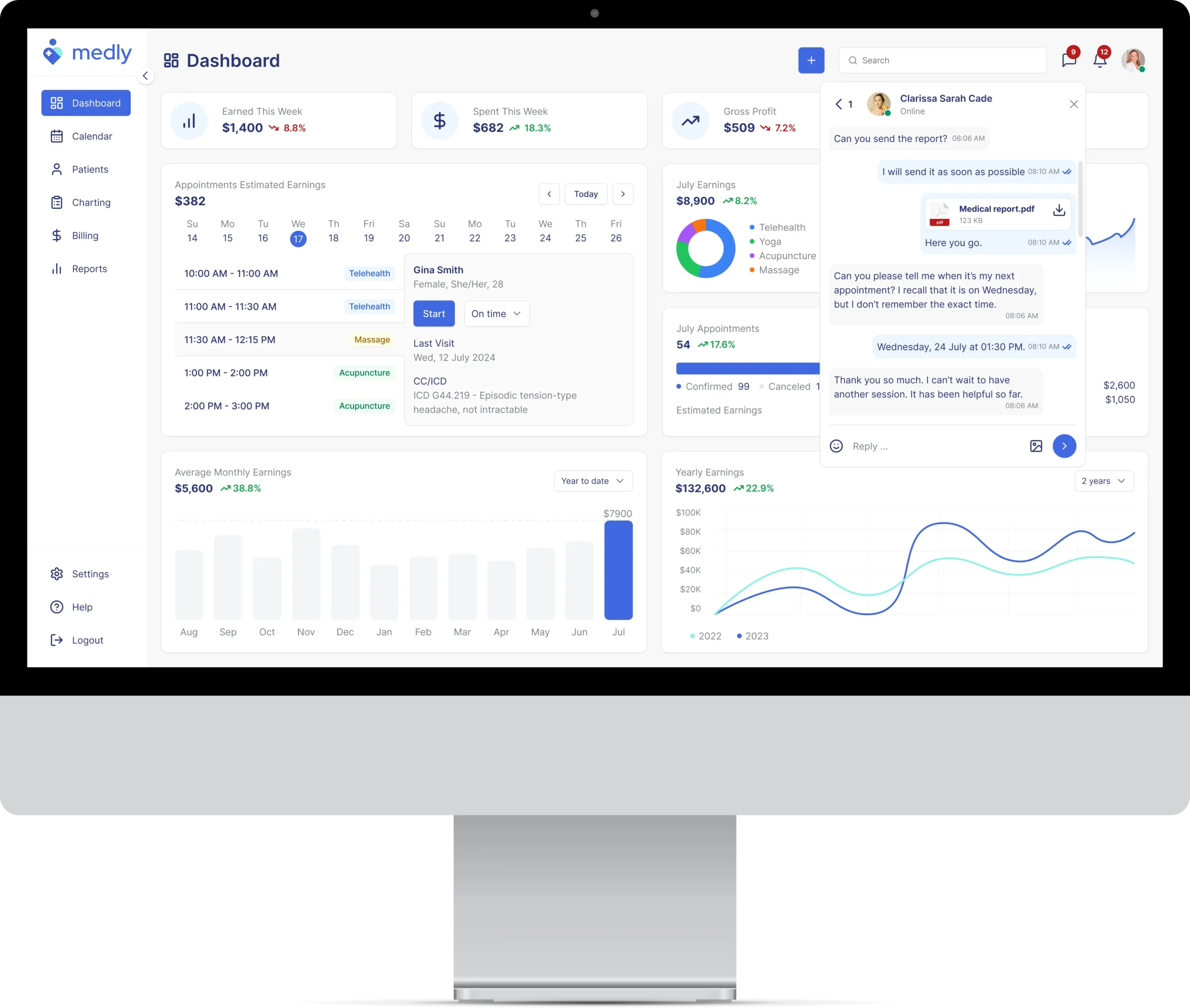Click the Dashboard icon in sidebar
Viewport: 1190px width, 1008px height.
click(57, 102)
